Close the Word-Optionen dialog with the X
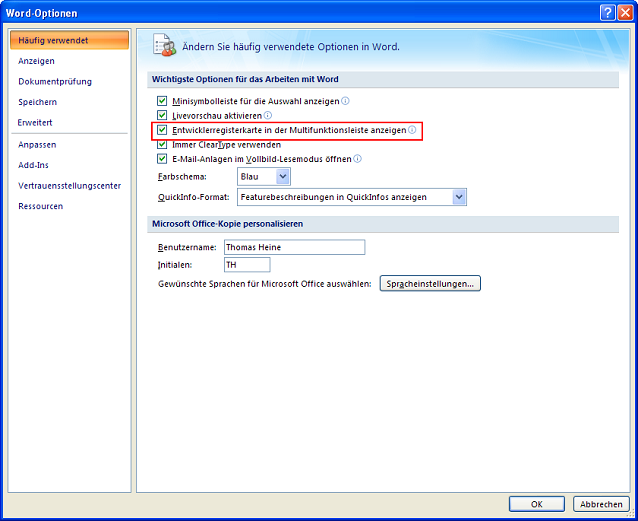 click(625, 13)
